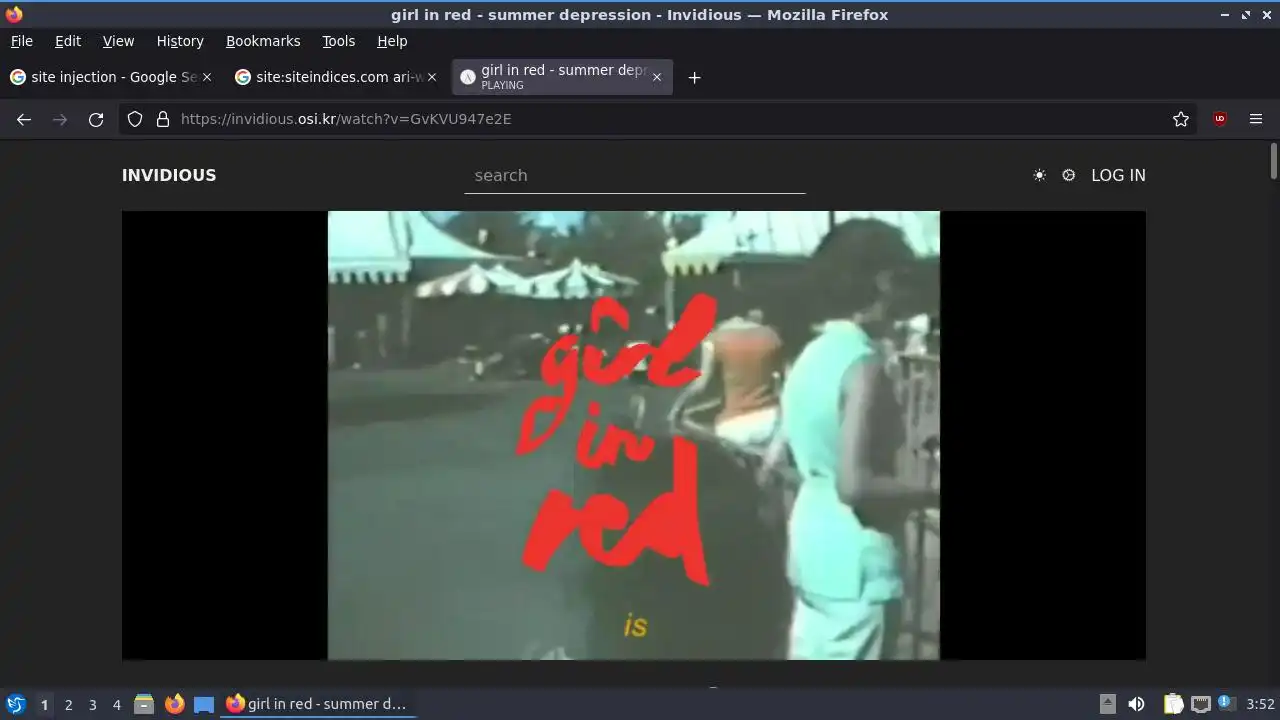Image resolution: width=1280 pixels, height=720 pixels.
Task: Open the taskbar application launcher menu
Action: pyautogui.click(x=15, y=704)
